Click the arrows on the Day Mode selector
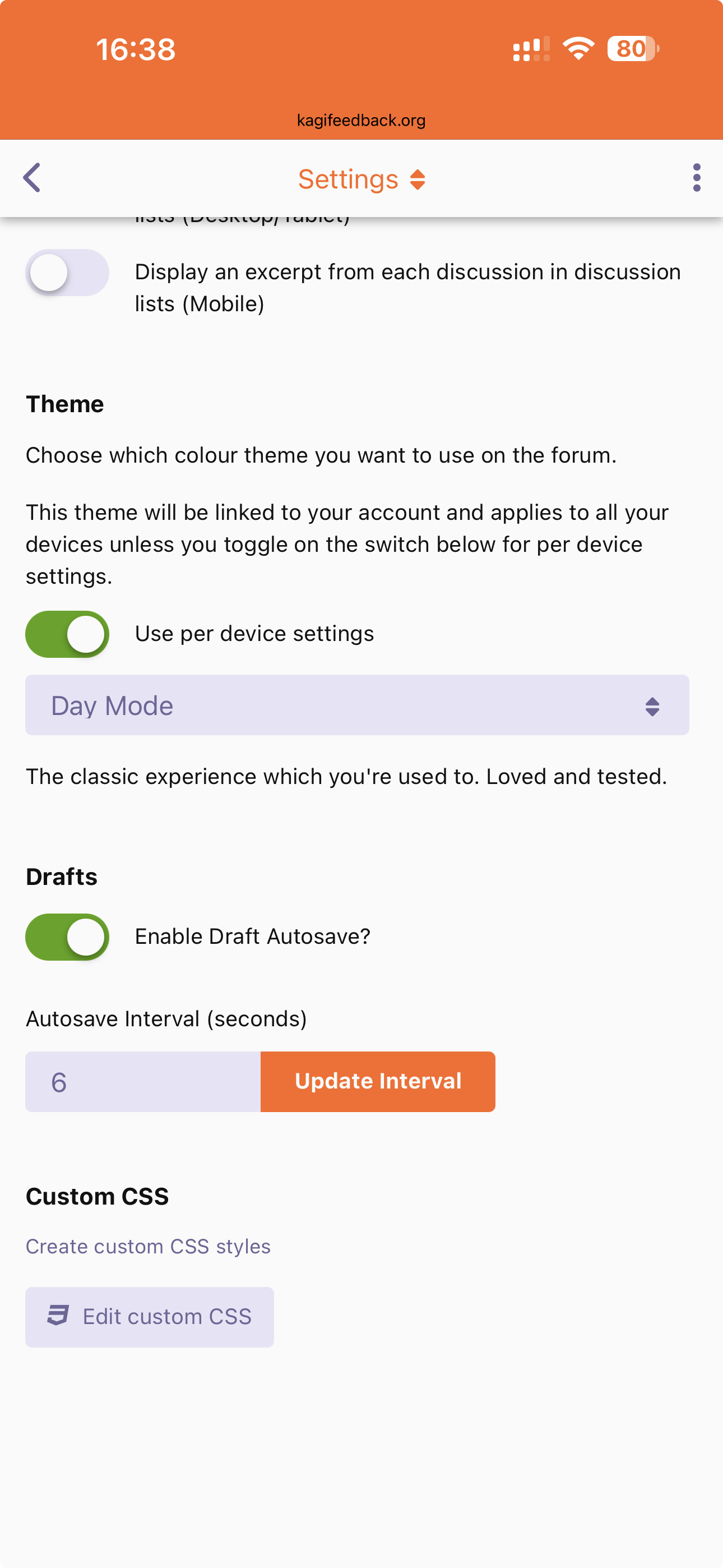 click(652, 706)
